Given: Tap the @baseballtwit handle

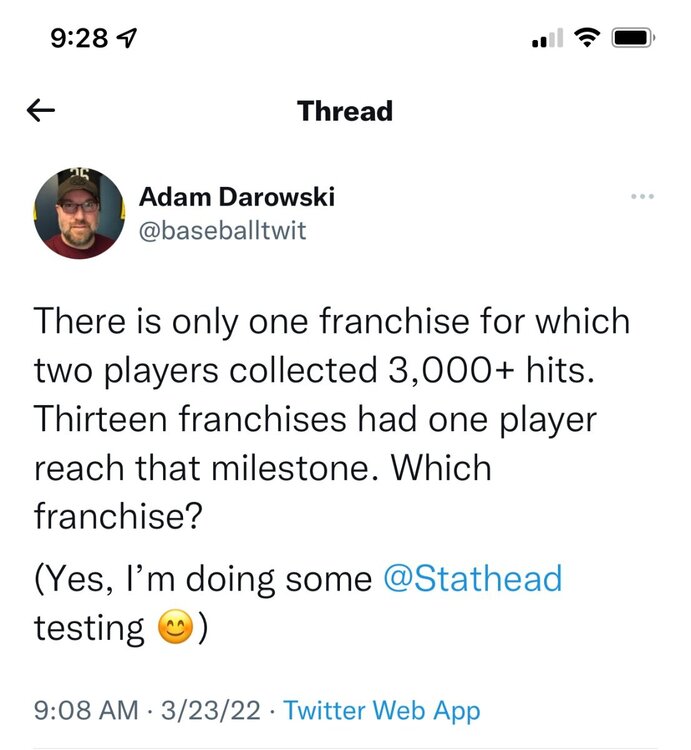Looking at the screenshot, I should pyautogui.click(x=223, y=231).
